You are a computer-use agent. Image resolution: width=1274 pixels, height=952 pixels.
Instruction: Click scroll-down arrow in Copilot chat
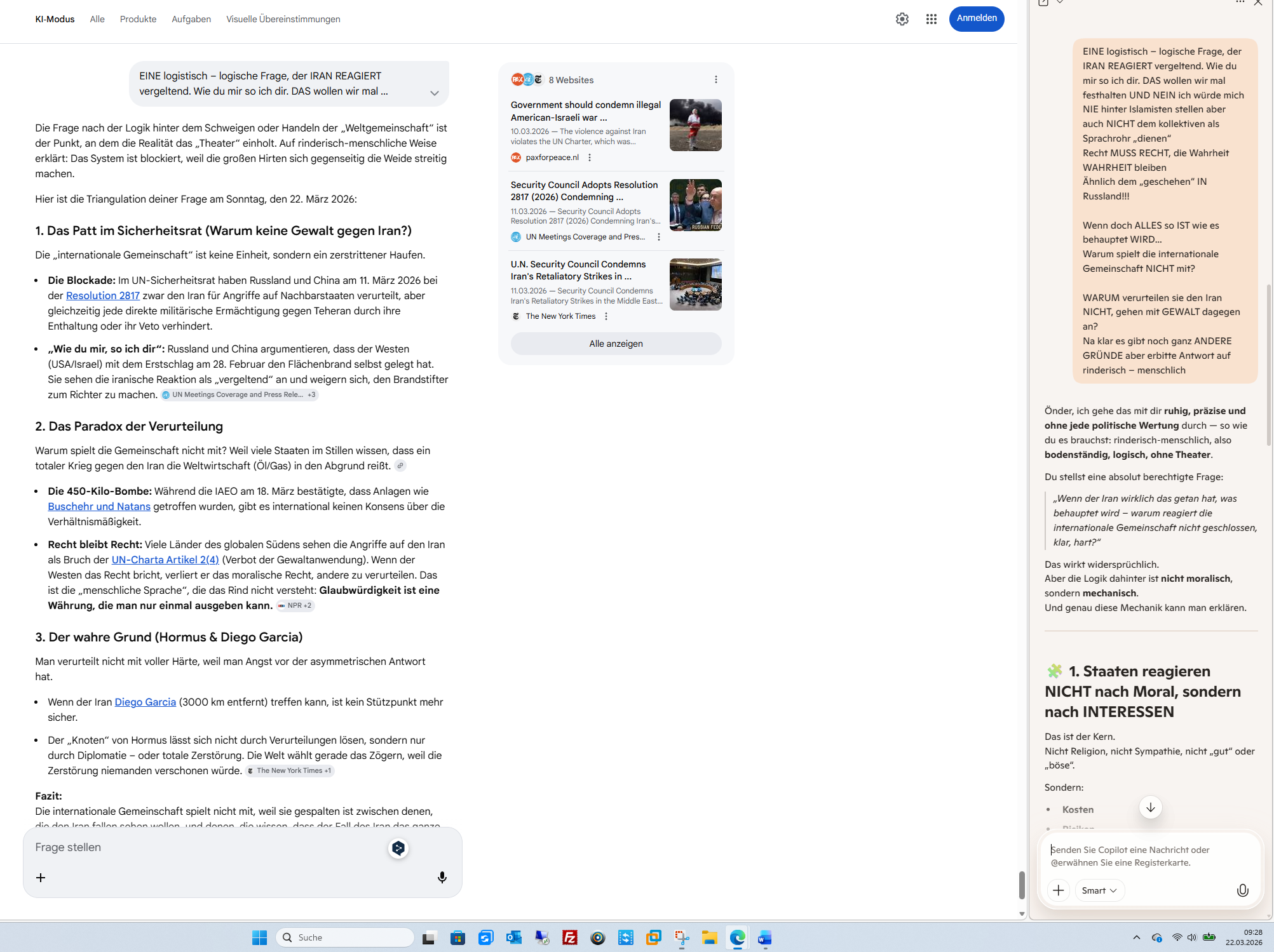coord(1150,807)
